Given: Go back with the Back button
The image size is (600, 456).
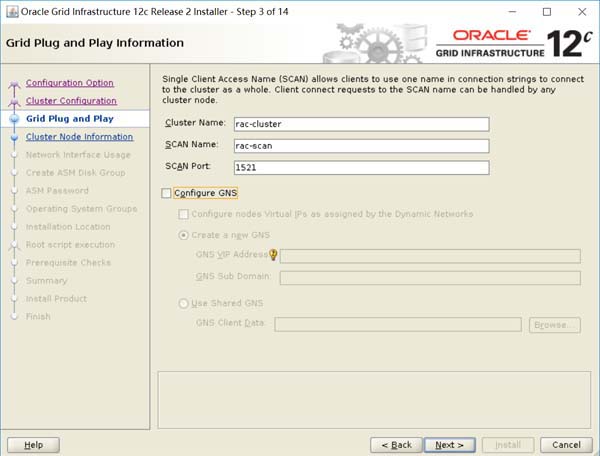Looking at the screenshot, I should [x=396, y=445].
